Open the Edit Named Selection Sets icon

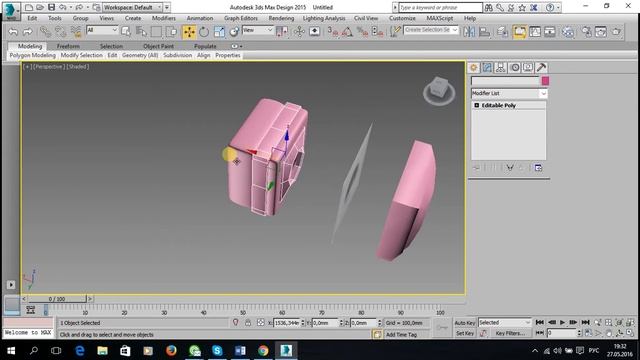pyautogui.click(x=395, y=32)
